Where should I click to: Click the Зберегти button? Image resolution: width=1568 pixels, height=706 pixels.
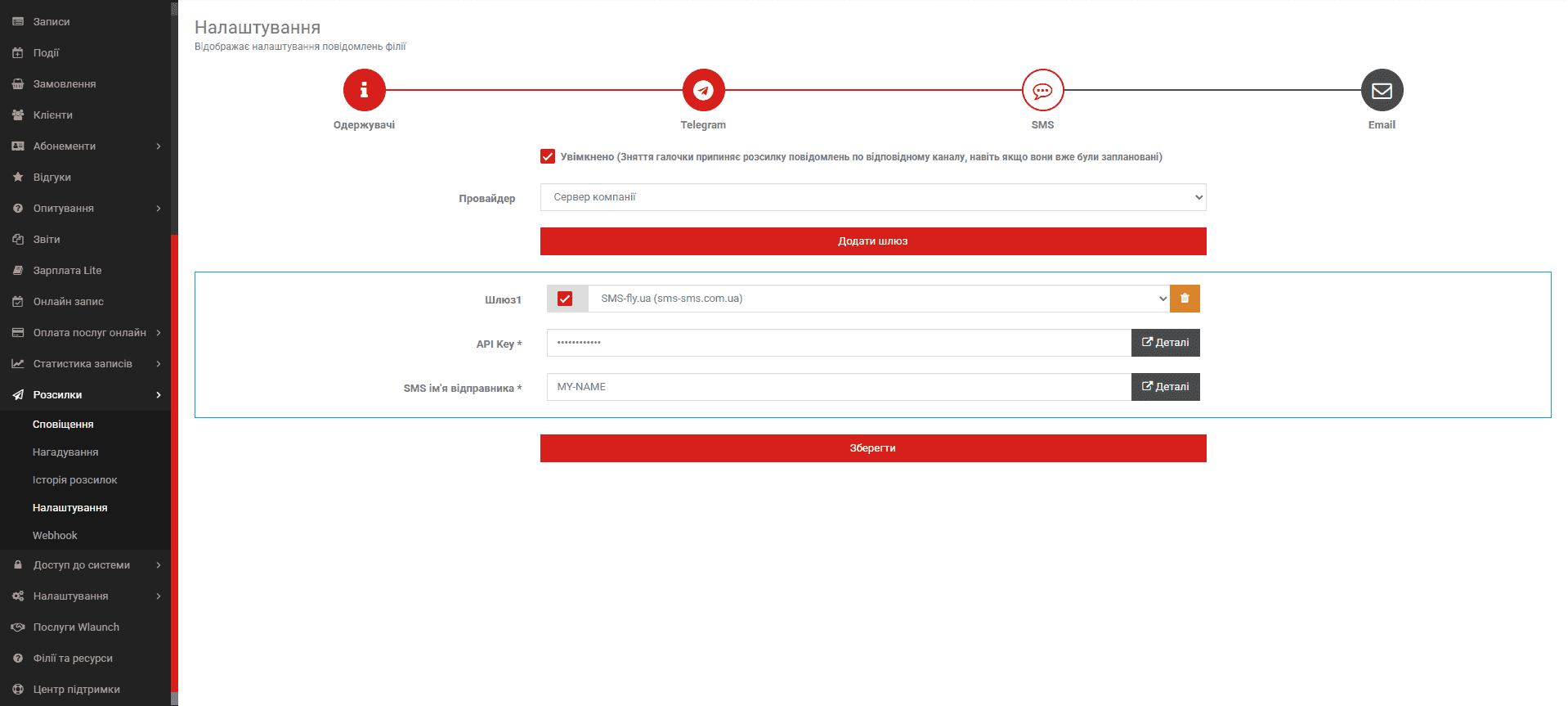872,448
